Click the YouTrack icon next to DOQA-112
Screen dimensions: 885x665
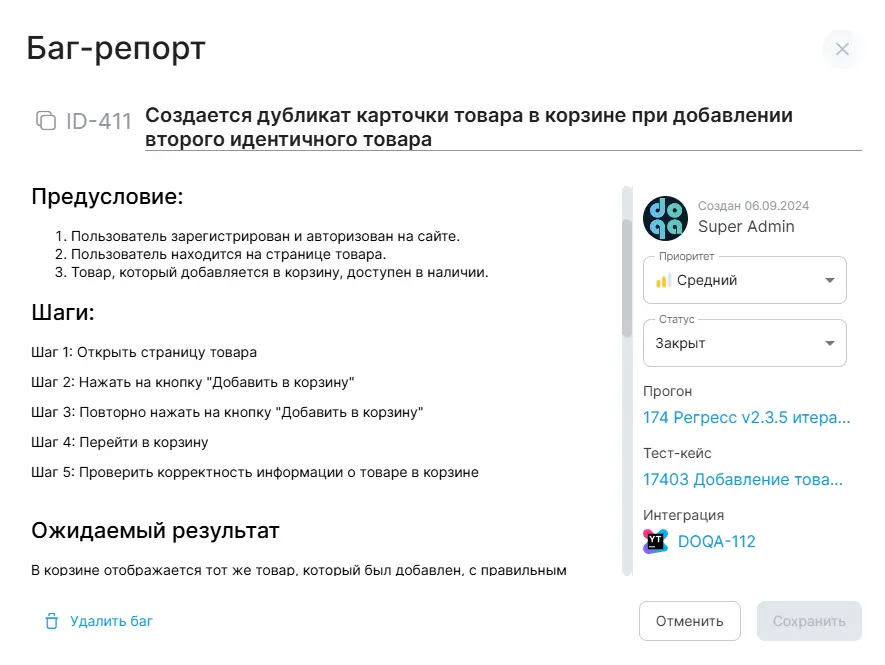[x=656, y=541]
